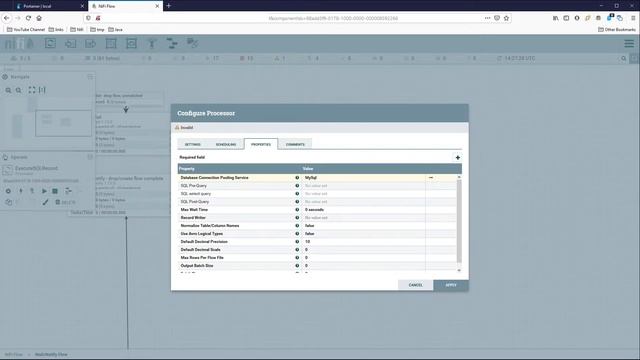Open info icon for Default Decimal Precision

tap(297, 242)
